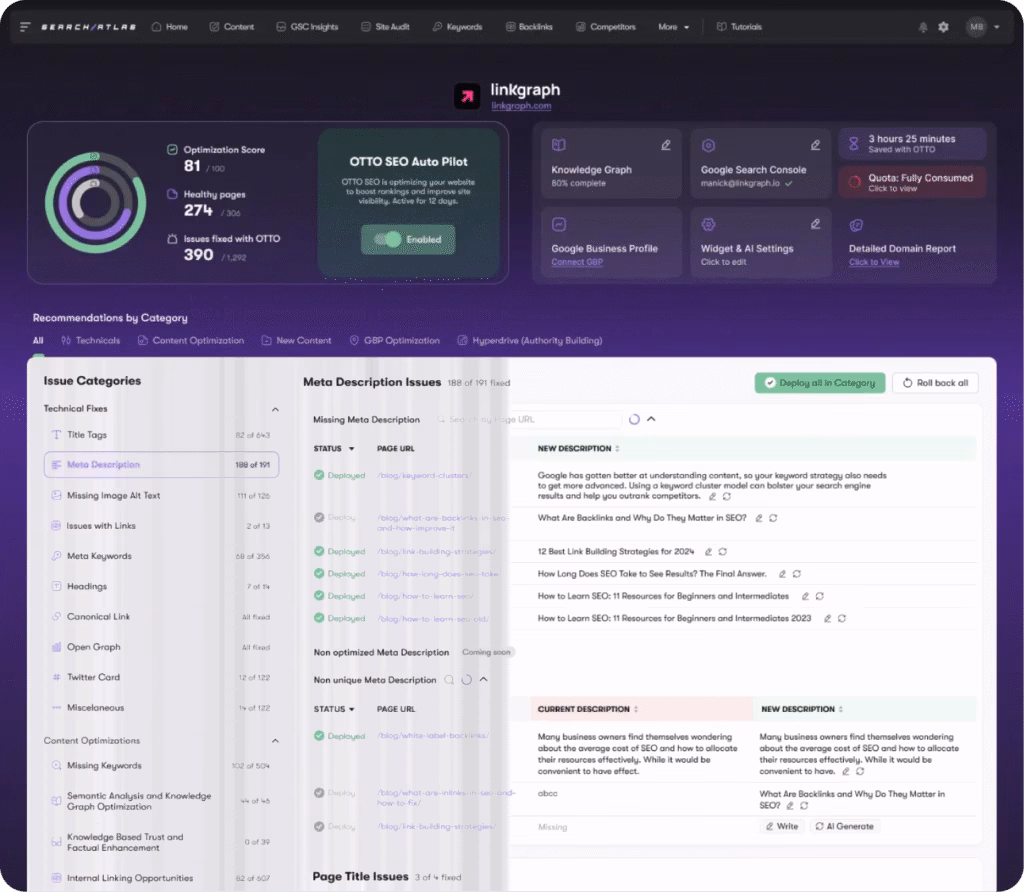1024x892 pixels.
Task: Click the Google Search Console edit pencil
Action: point(815,145)
